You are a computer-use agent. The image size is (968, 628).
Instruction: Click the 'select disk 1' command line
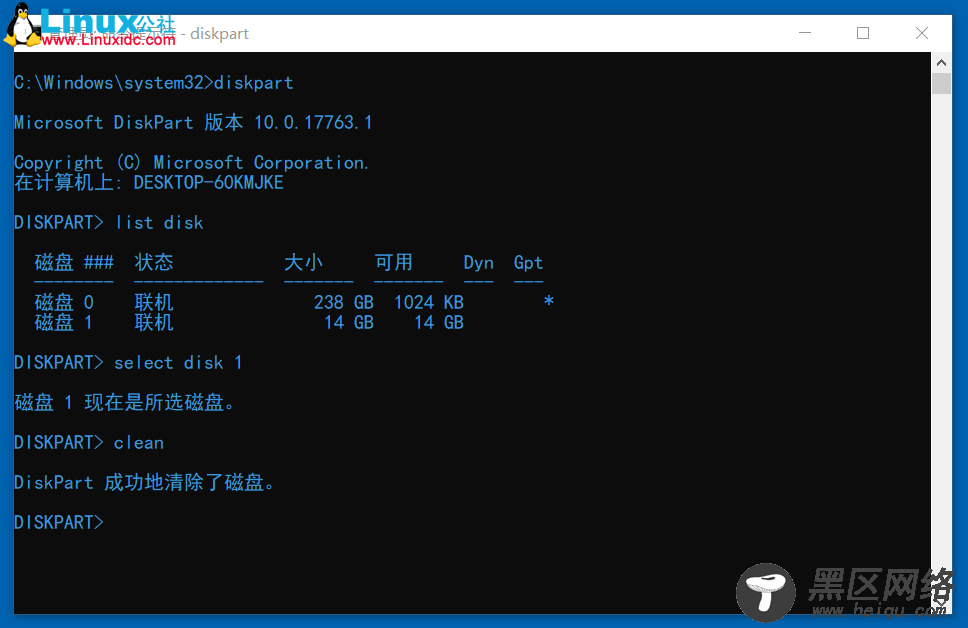(x=128, y=362)
